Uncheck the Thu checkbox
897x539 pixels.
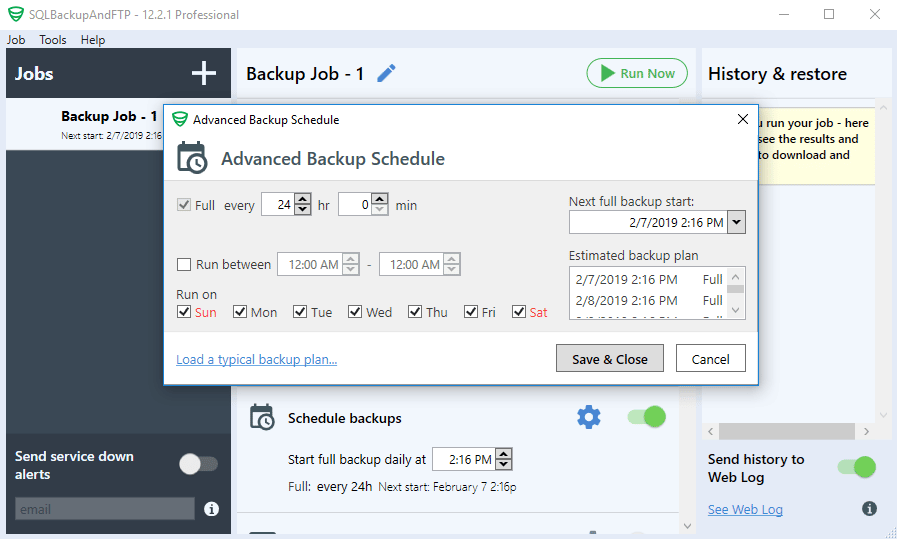coord(415,312)
